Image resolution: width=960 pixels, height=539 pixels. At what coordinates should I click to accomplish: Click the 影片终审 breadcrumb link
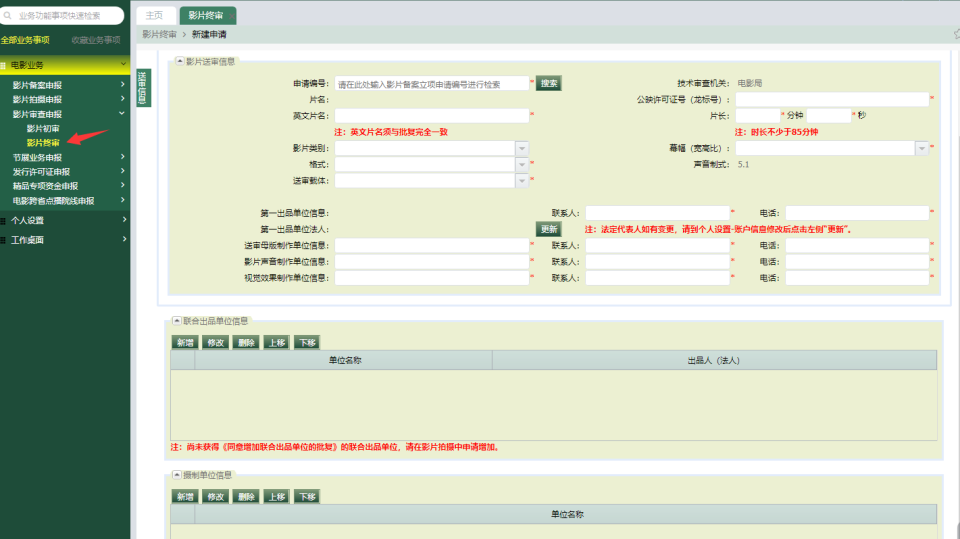click(159, 34)
